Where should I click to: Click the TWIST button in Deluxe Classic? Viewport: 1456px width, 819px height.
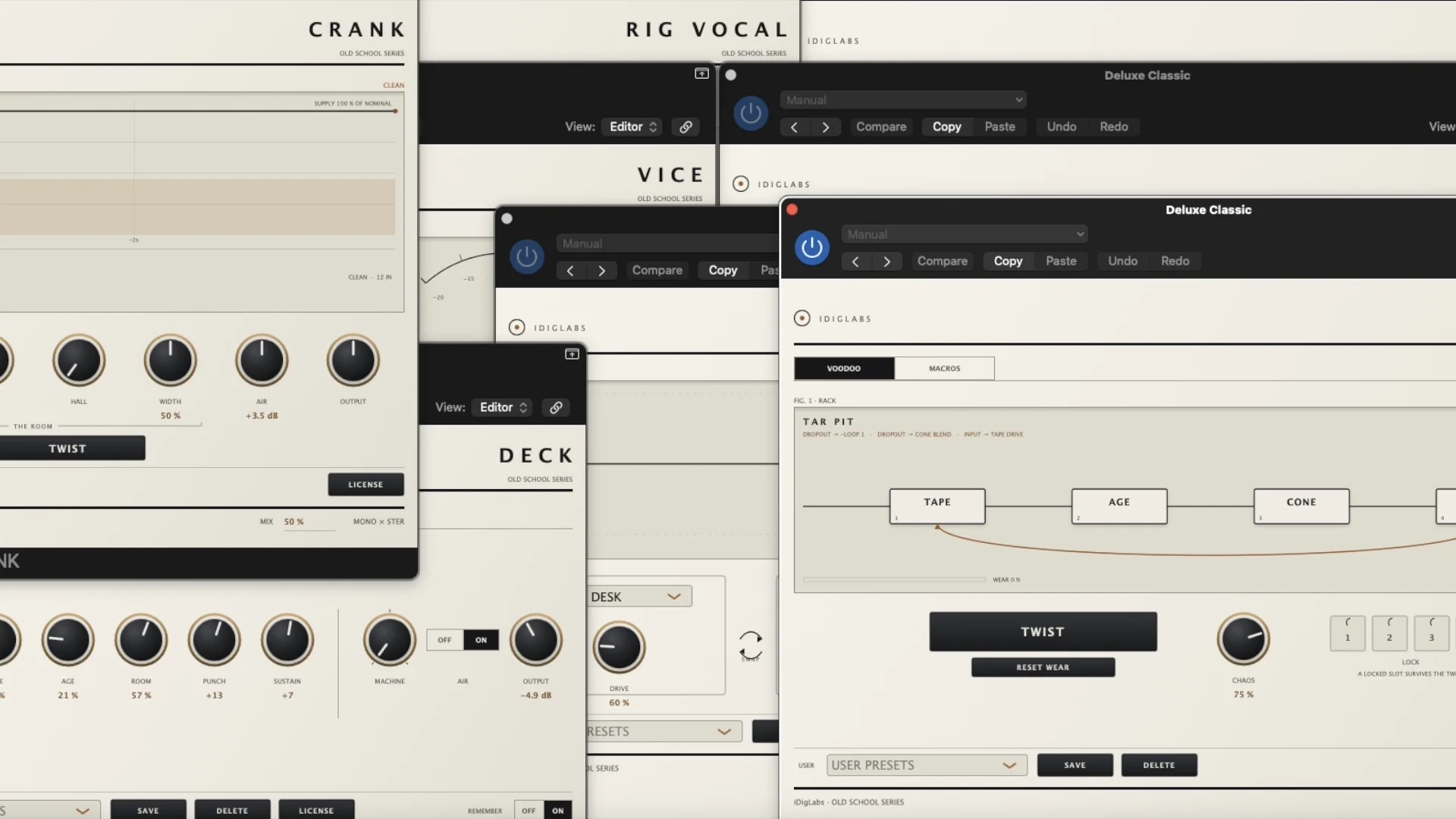(x=1043, y=632)
